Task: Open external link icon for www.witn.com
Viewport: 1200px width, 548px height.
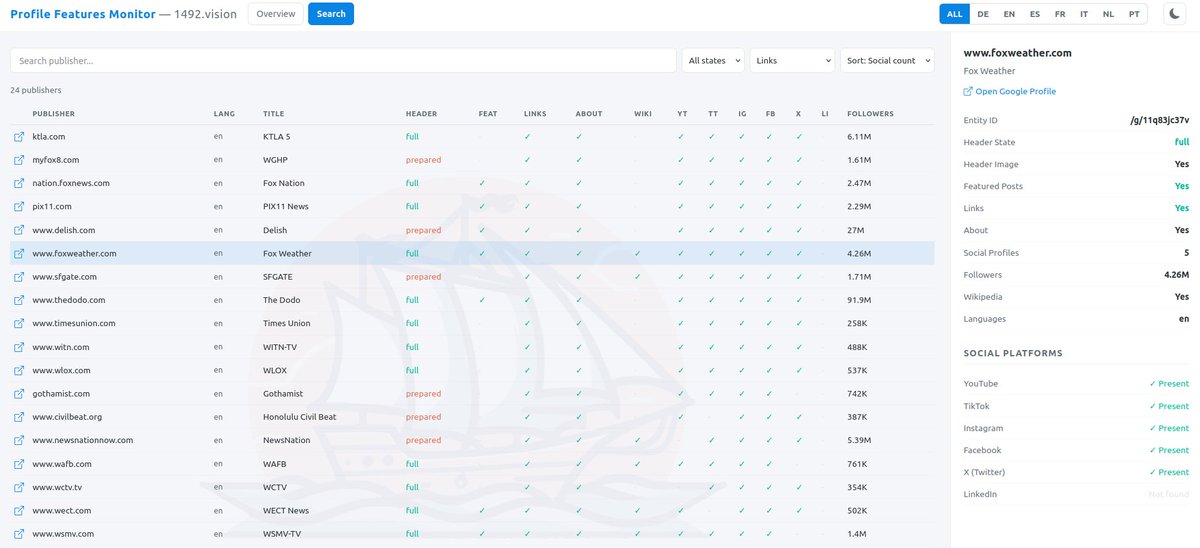Action: tap(19, 347)
